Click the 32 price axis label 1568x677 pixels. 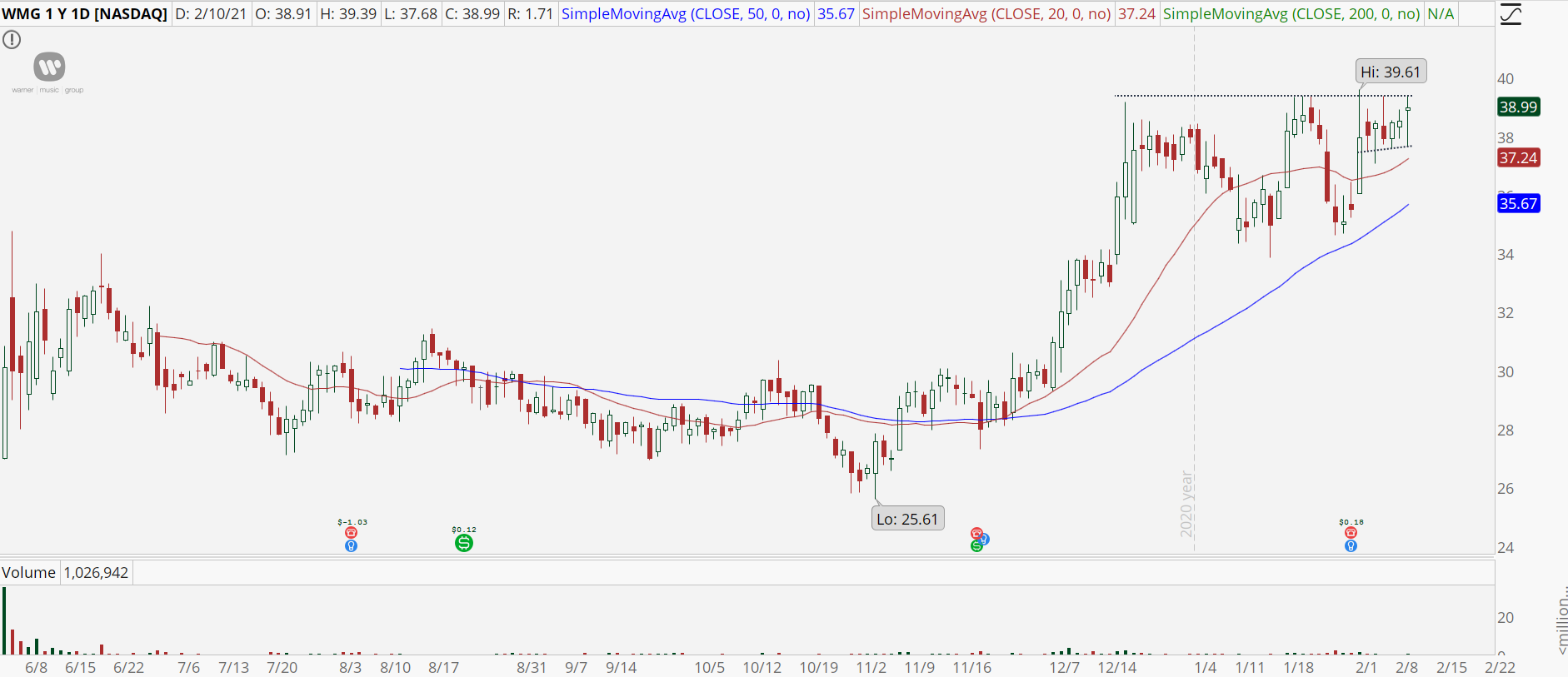click(1506, 313)
